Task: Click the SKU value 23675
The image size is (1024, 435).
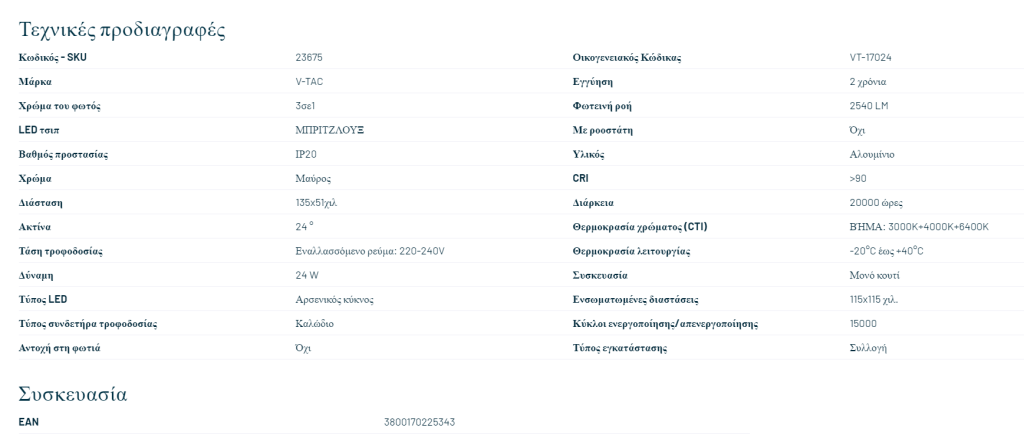Action: tap(309, 57)
